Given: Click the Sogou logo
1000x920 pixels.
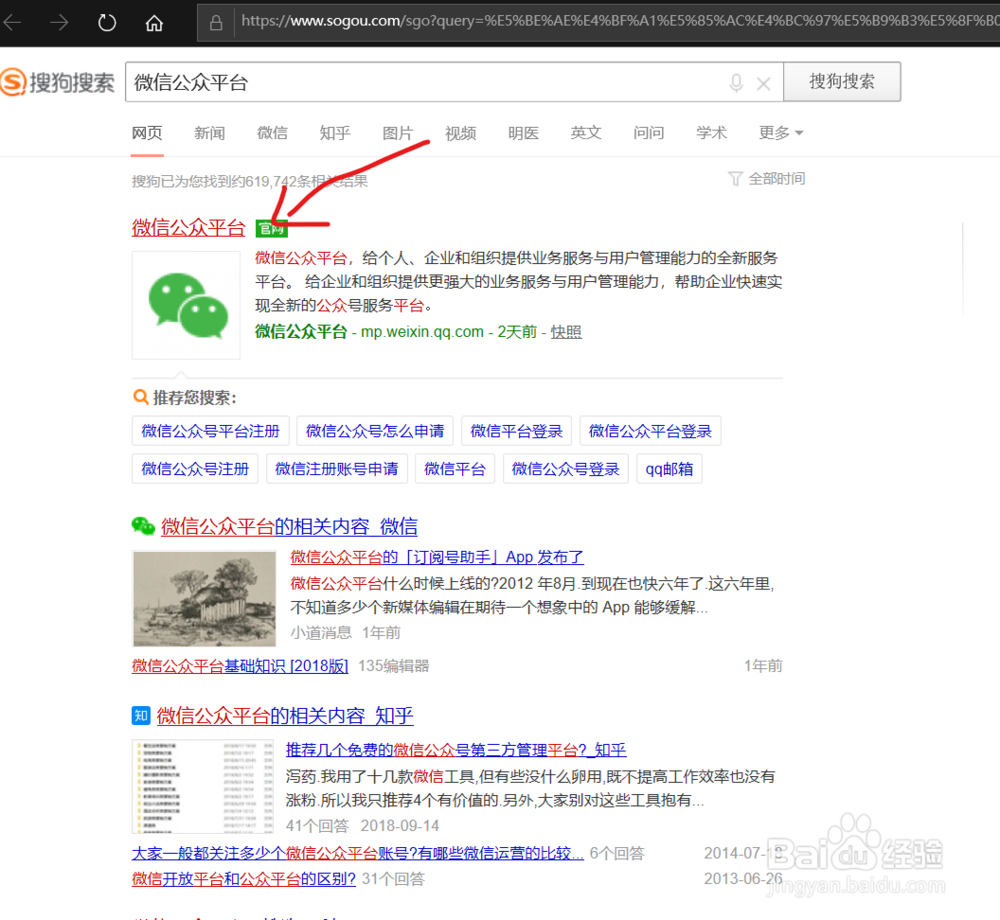Looking at the screenshot, I should 58,82.
